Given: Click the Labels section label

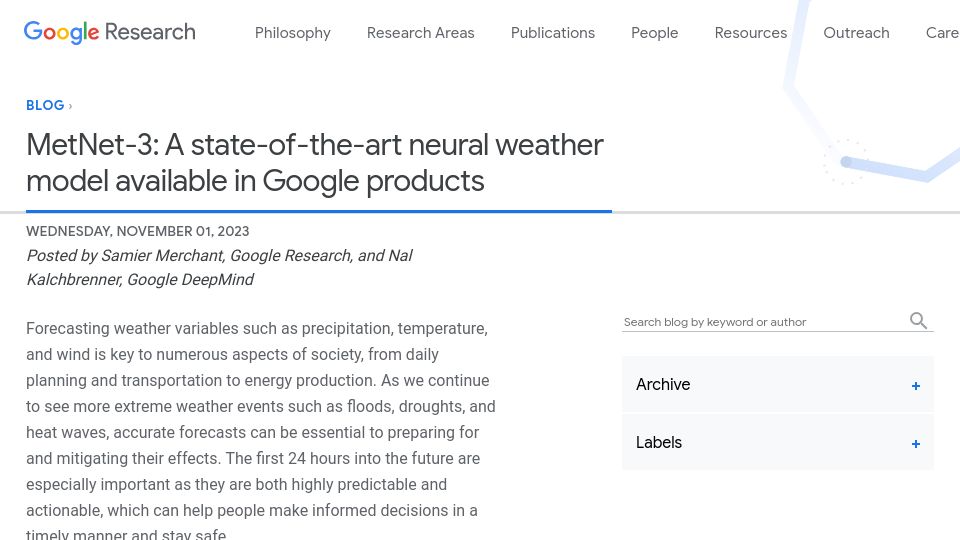Looking at the screenshot, I should [659, 443].
